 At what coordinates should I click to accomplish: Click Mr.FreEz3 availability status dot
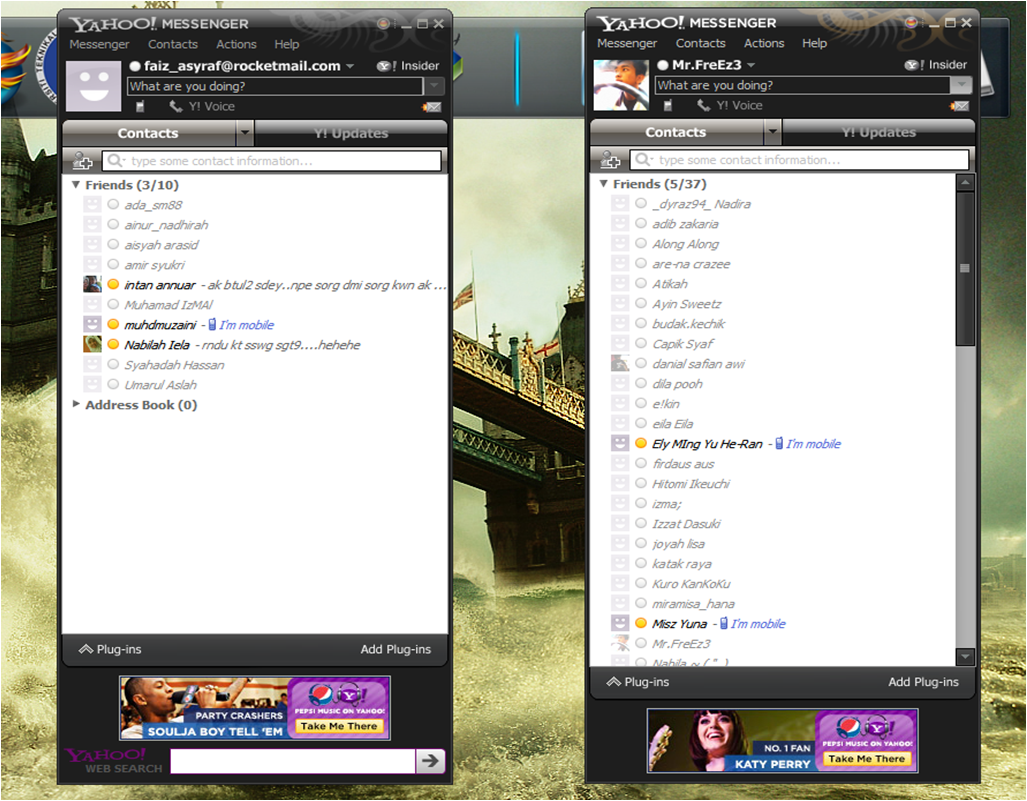(663, 65)
